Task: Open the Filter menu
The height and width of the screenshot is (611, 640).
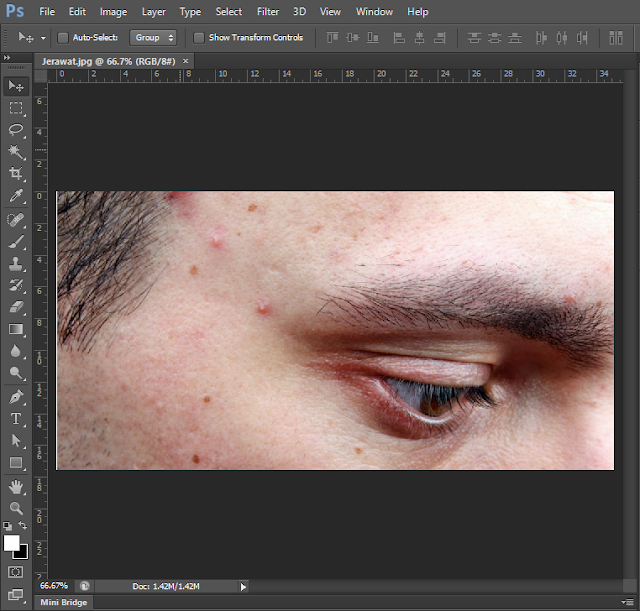Action: [x=268, y=12]
